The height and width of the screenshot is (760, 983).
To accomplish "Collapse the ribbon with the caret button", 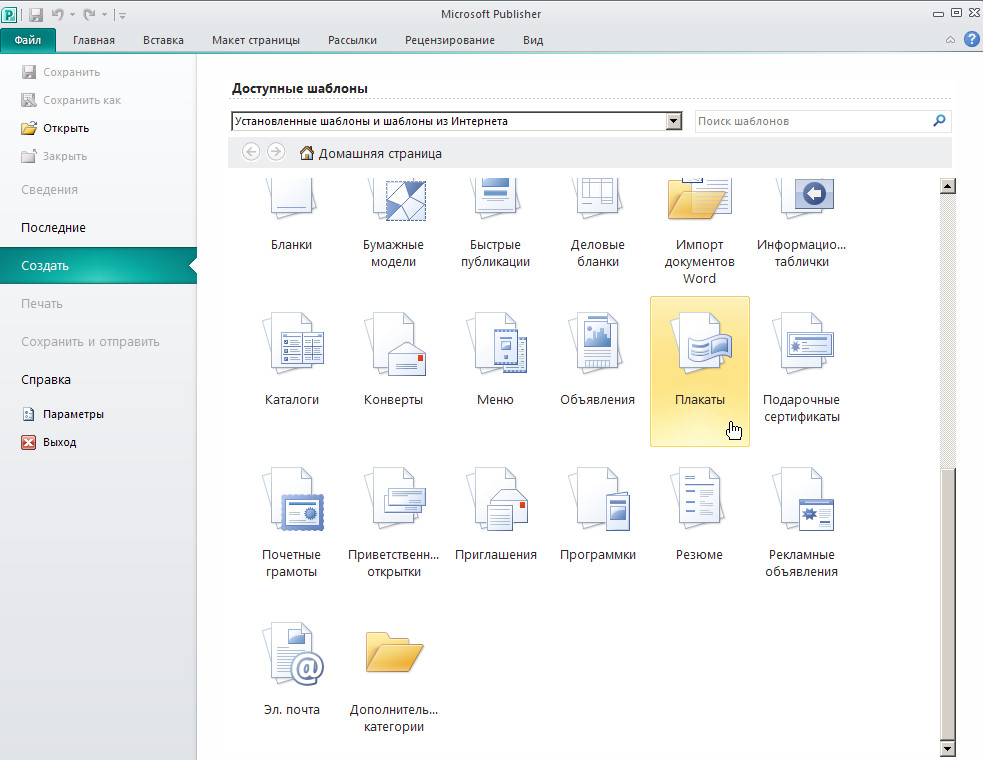I will (950, 40).
